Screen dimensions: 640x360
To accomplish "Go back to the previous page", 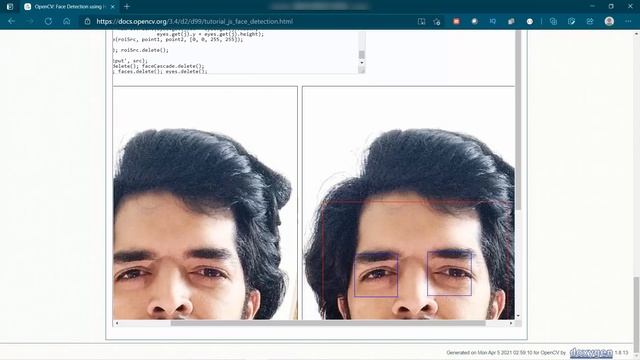I will [x=11, y=21].
